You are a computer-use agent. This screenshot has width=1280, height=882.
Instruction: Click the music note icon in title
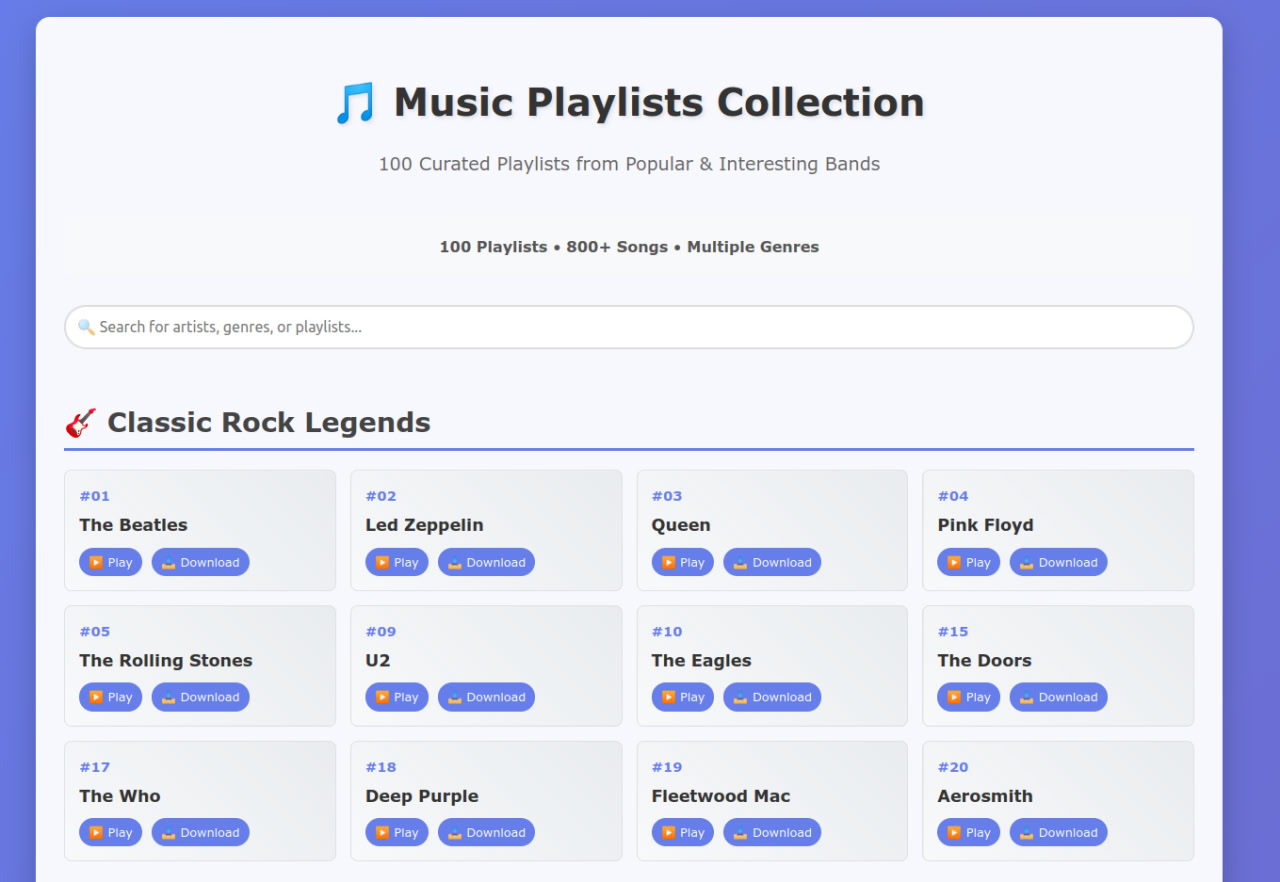tap(355, 103)
